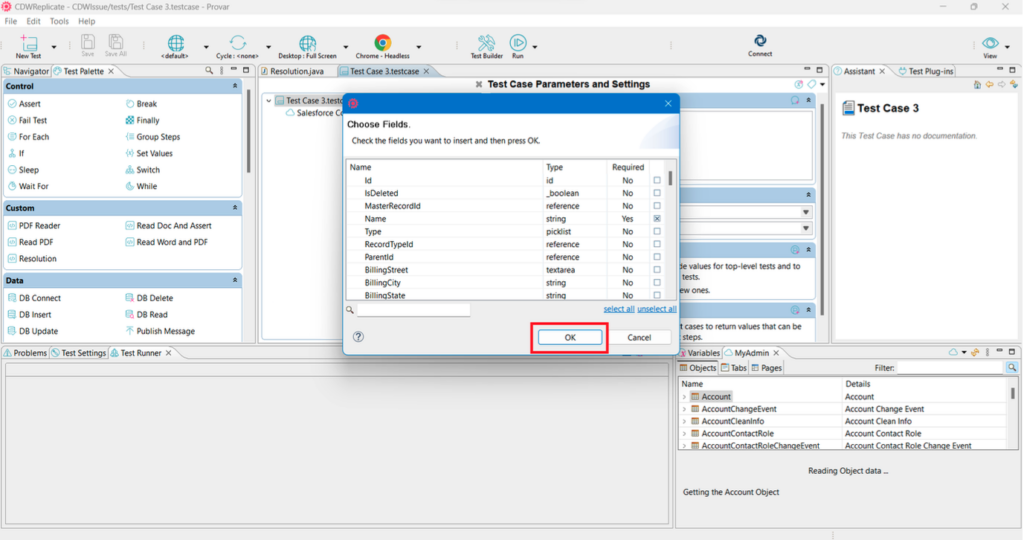1024x540 pixels.
Task: Check the IsDeleted field checkbox
Action: pos(657,193)
